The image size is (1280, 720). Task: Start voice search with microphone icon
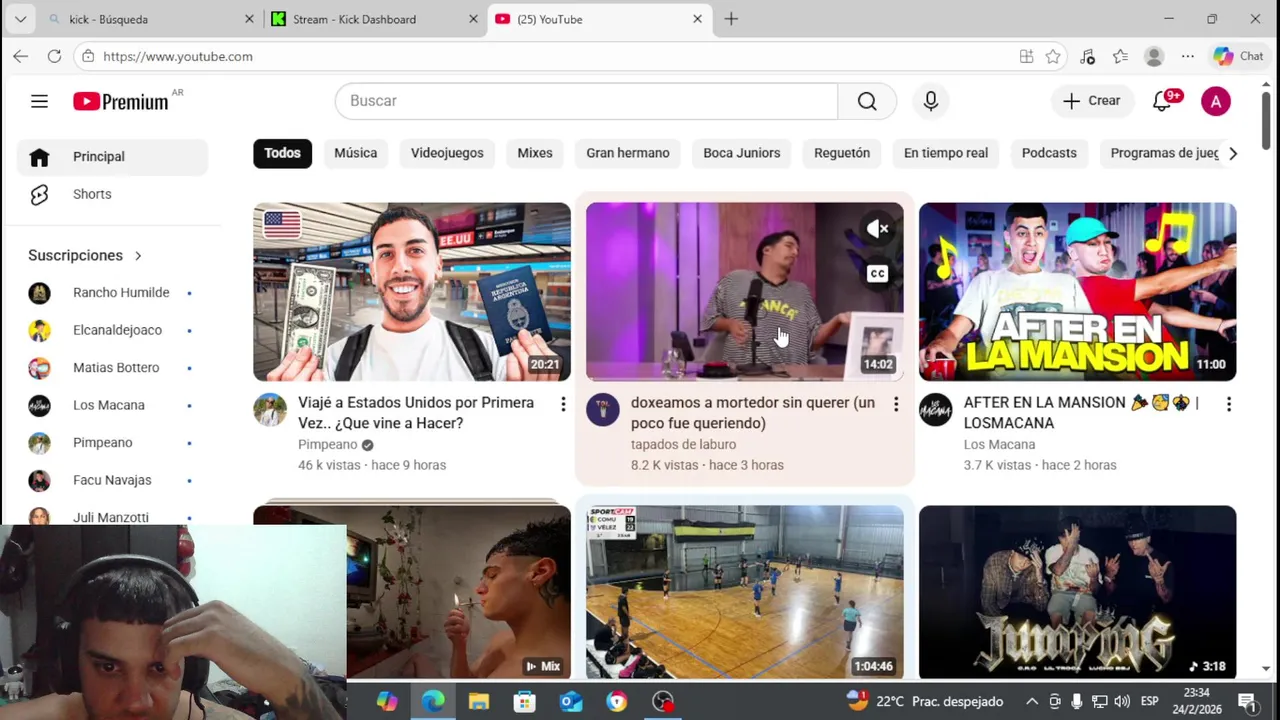click(x=931, y=101)
